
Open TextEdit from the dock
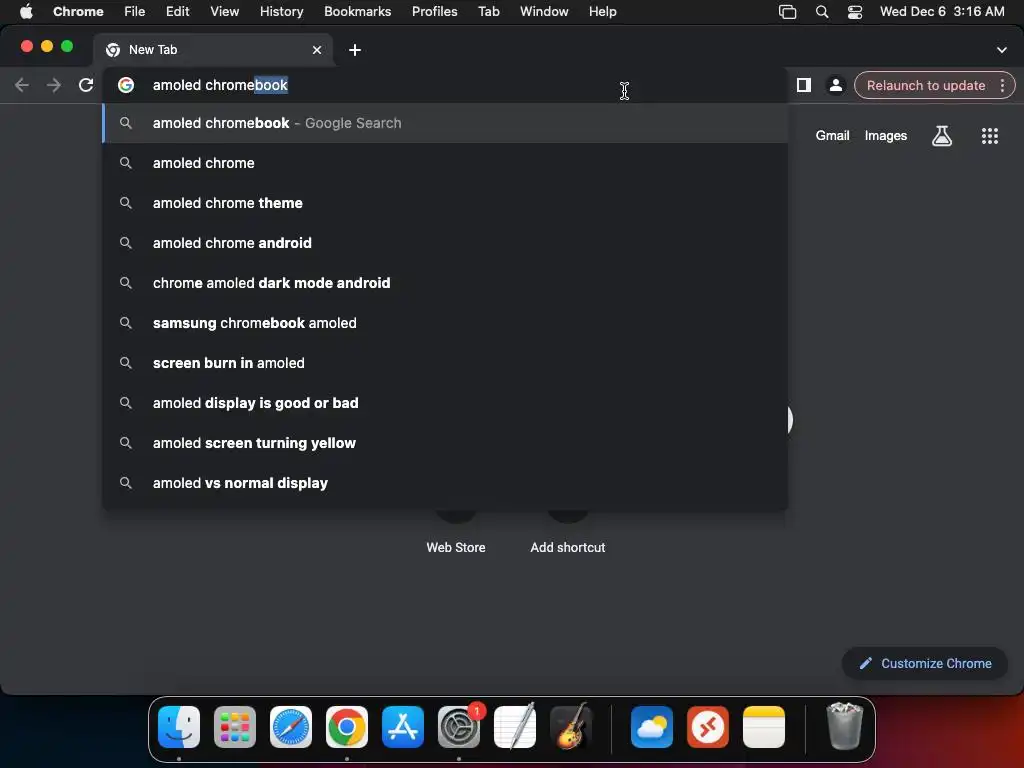[515, 727]
